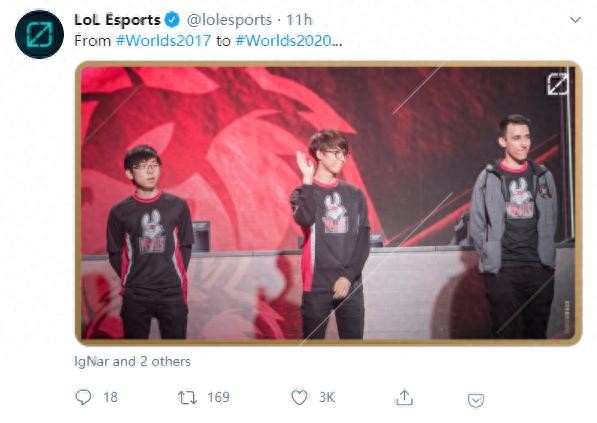The height and width of the screenshot is (423, 597).
Task: Save tweet with the Pocket icon
Action: (476, 401)
